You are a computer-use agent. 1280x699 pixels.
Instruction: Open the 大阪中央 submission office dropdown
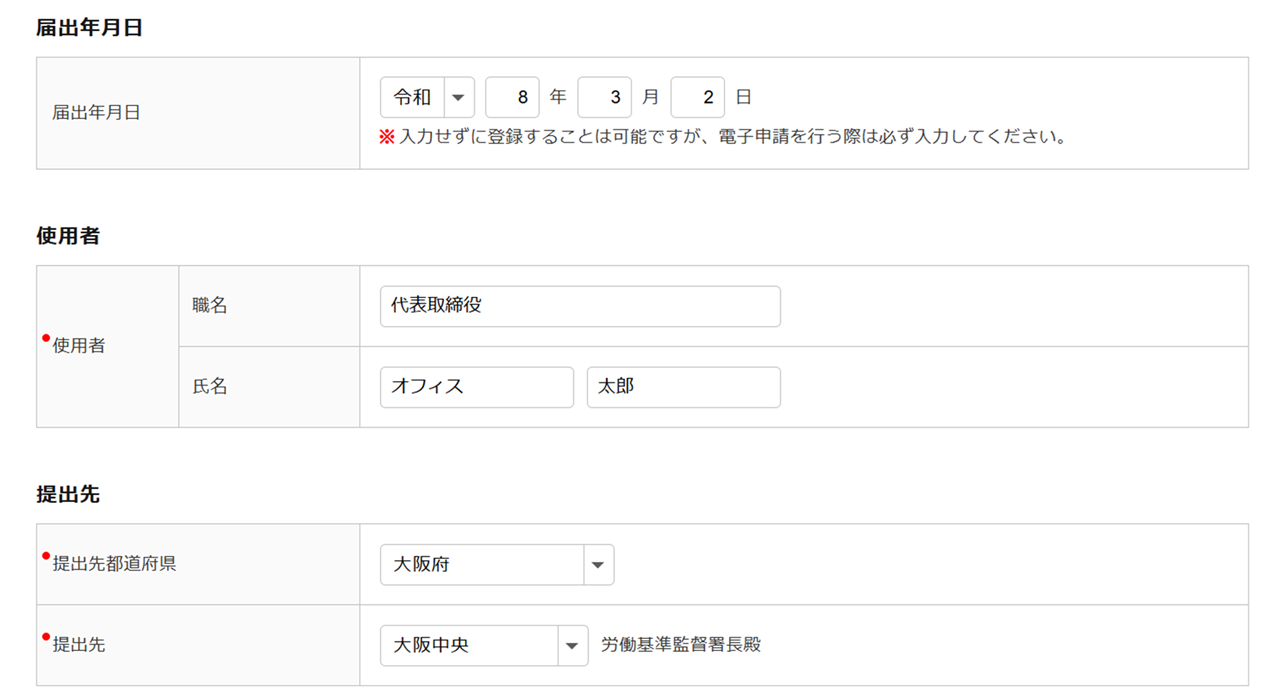[x=484, y=646]
